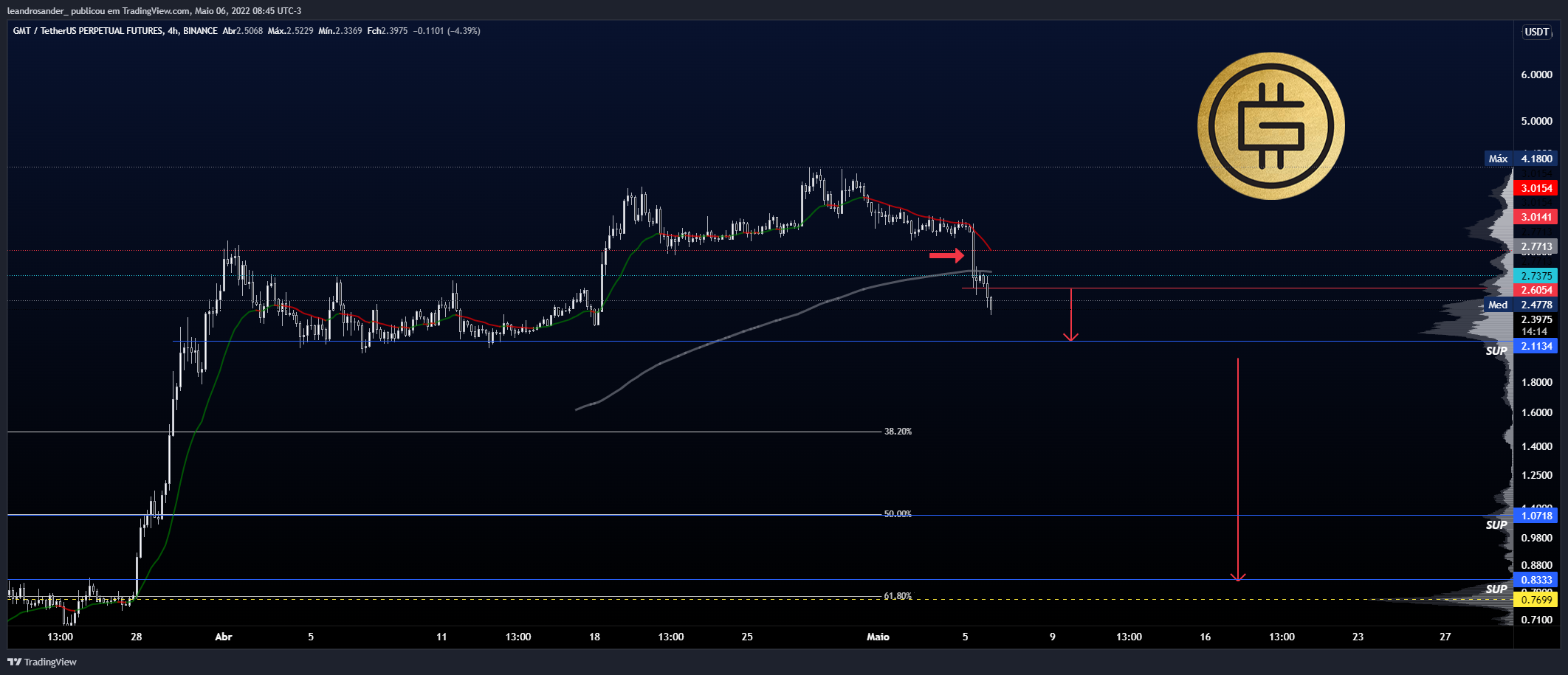This screenshot has height=675, width=1568.
Task: Select the blue 1.0718 support price label
Action: (1536, 516)
